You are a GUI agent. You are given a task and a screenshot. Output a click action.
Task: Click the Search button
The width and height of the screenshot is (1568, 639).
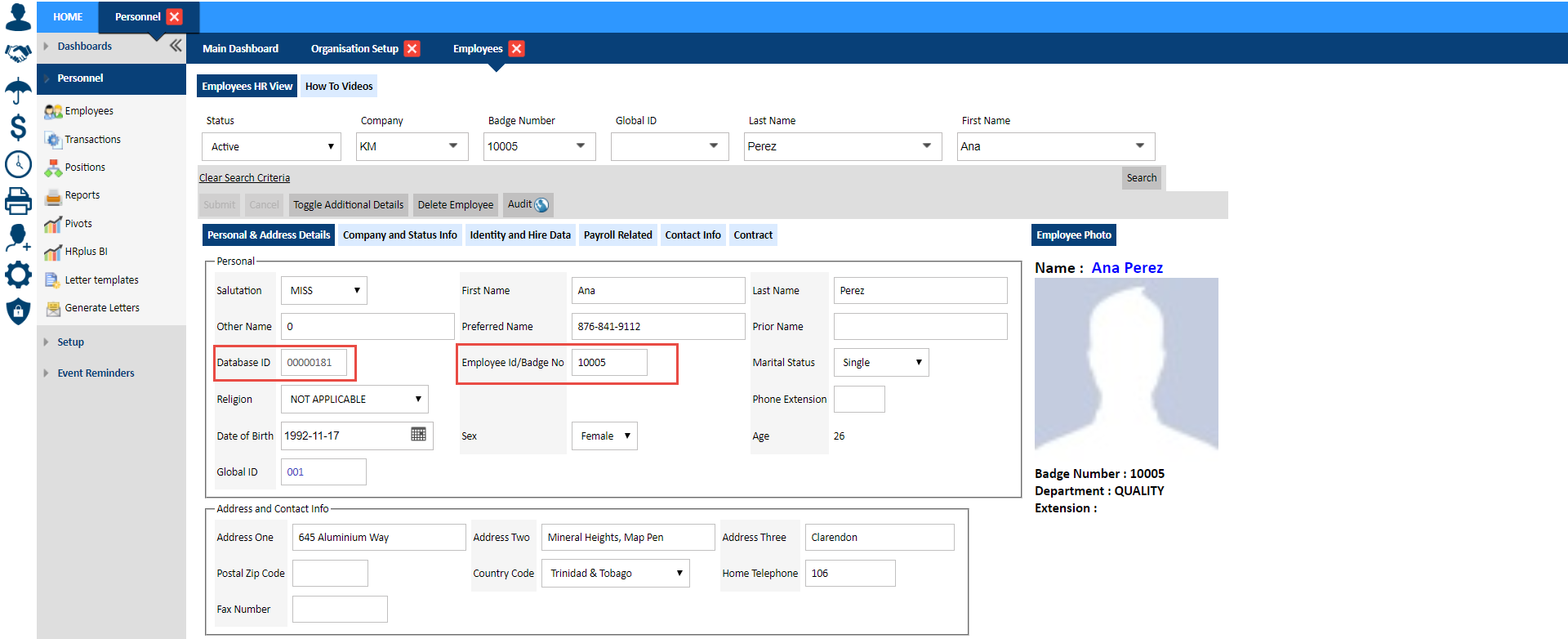coord(1142,177)
